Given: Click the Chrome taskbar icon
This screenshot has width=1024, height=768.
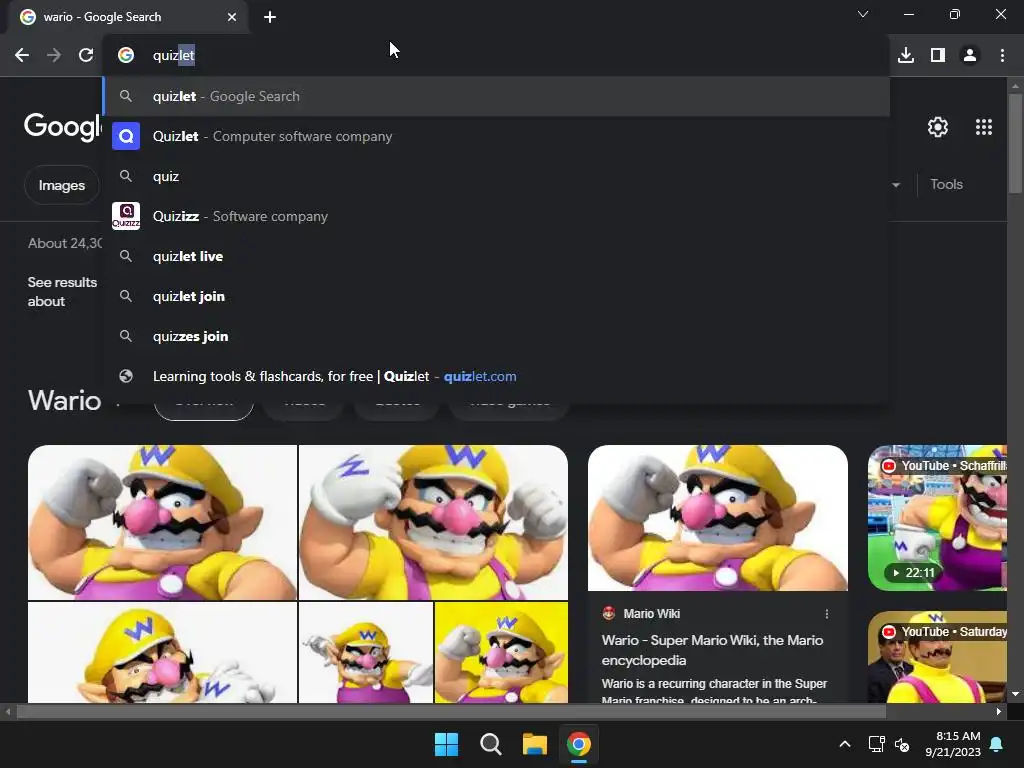Looking at the screenshot, I should pos(579,744).
